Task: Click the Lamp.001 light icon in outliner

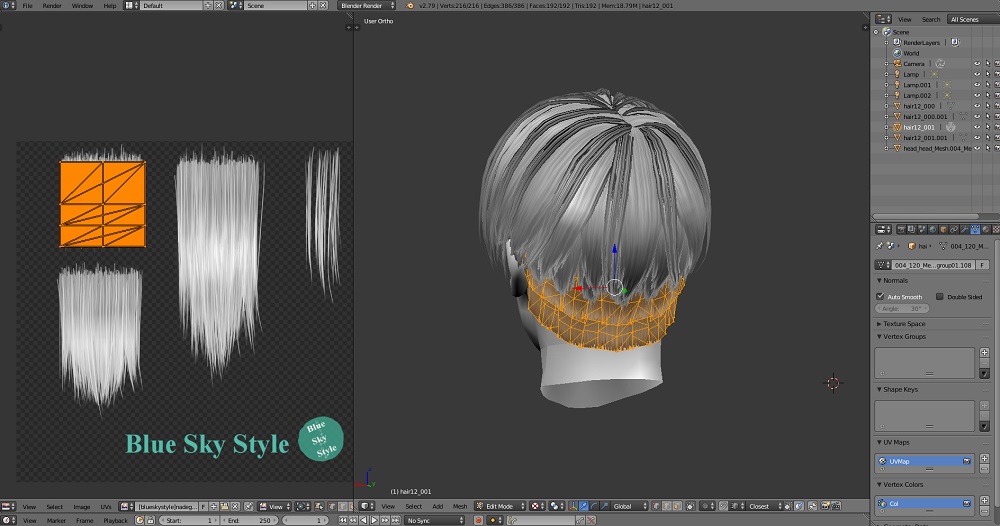Action: click(897, 85)
